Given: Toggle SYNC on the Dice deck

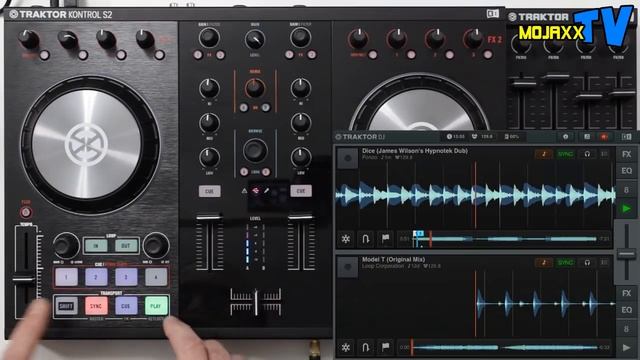Looking at the screenshot, I should tap(565, 154).
